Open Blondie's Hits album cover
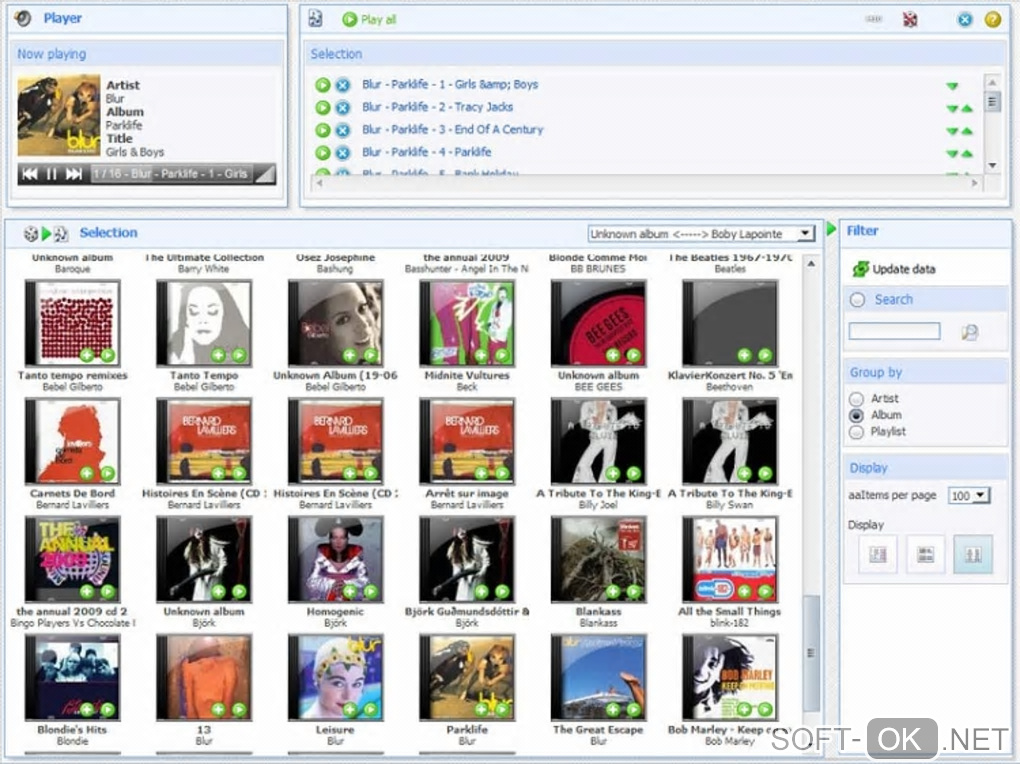1020x764 pixels. coord(72,677)
